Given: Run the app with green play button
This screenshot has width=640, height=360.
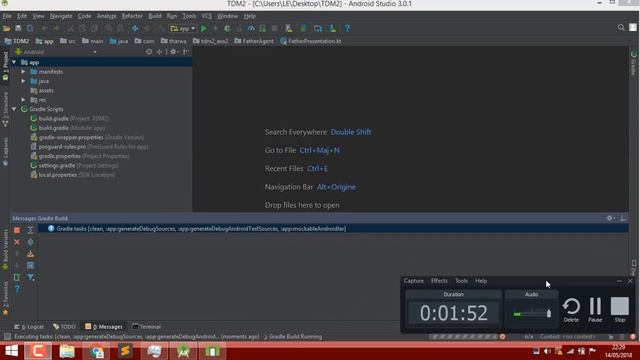Looking at the screenshot, I should pos(204,28).
